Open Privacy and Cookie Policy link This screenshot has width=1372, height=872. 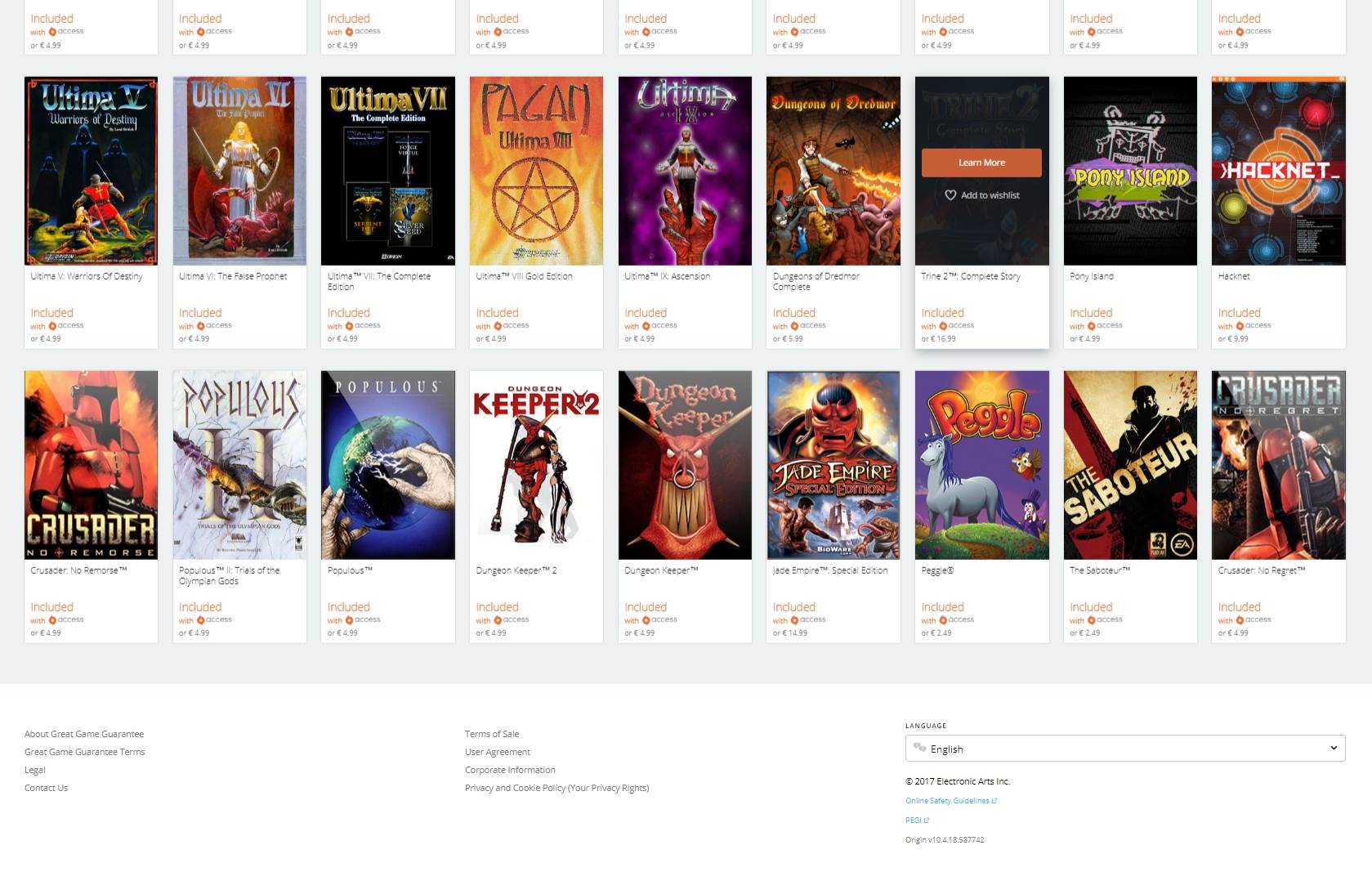pos(556,788)
